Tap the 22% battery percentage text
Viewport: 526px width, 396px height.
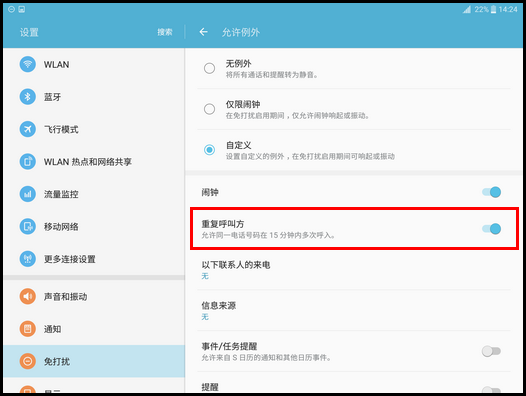click(x=481, y=9)
